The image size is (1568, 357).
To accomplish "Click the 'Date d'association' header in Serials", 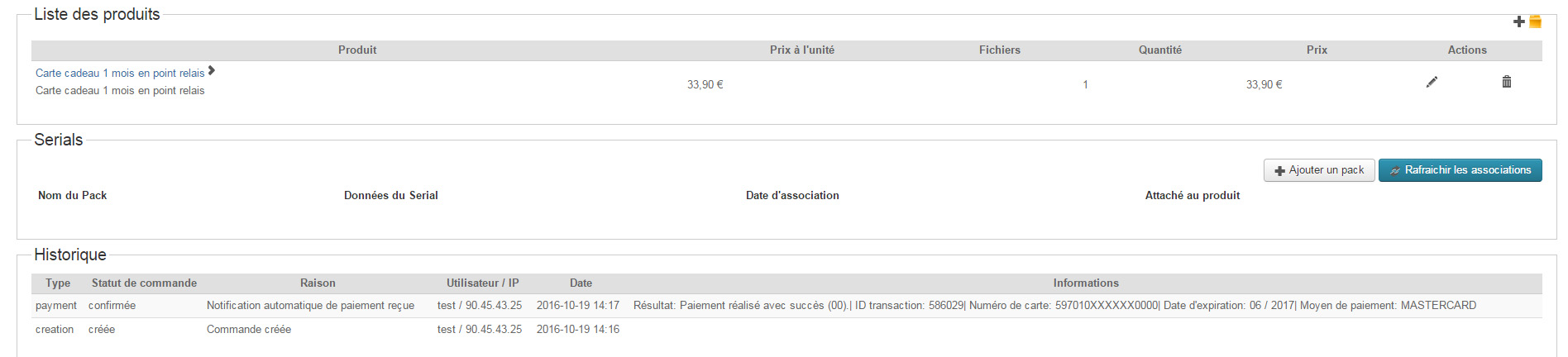I will tap(792, 196).
